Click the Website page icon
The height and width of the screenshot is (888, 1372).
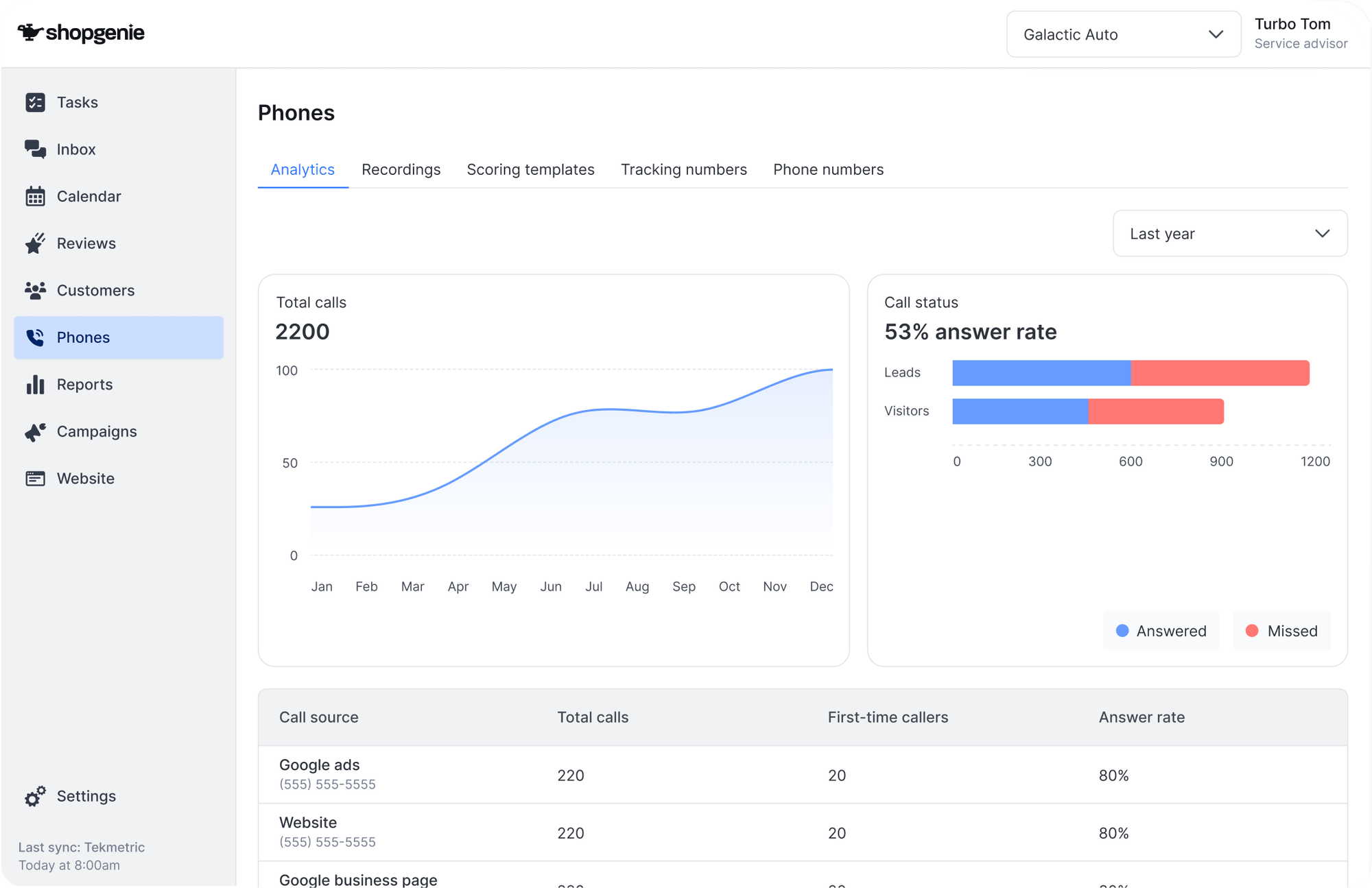pyautogui.click(x=35, y=478)
